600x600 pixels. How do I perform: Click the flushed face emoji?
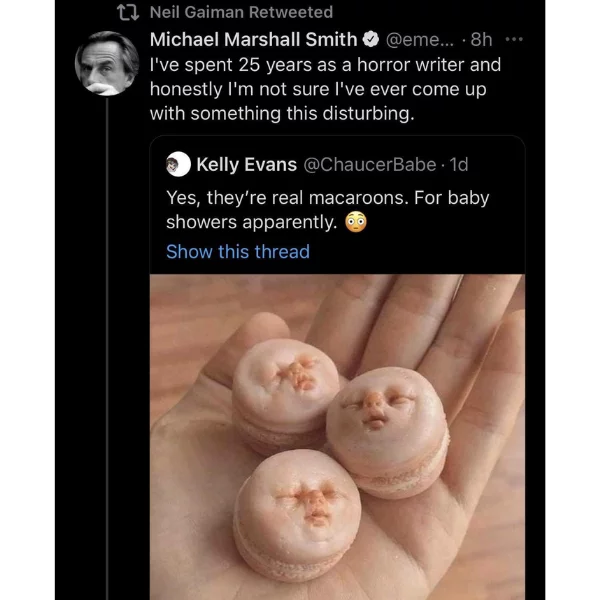[x=356, y=222]
